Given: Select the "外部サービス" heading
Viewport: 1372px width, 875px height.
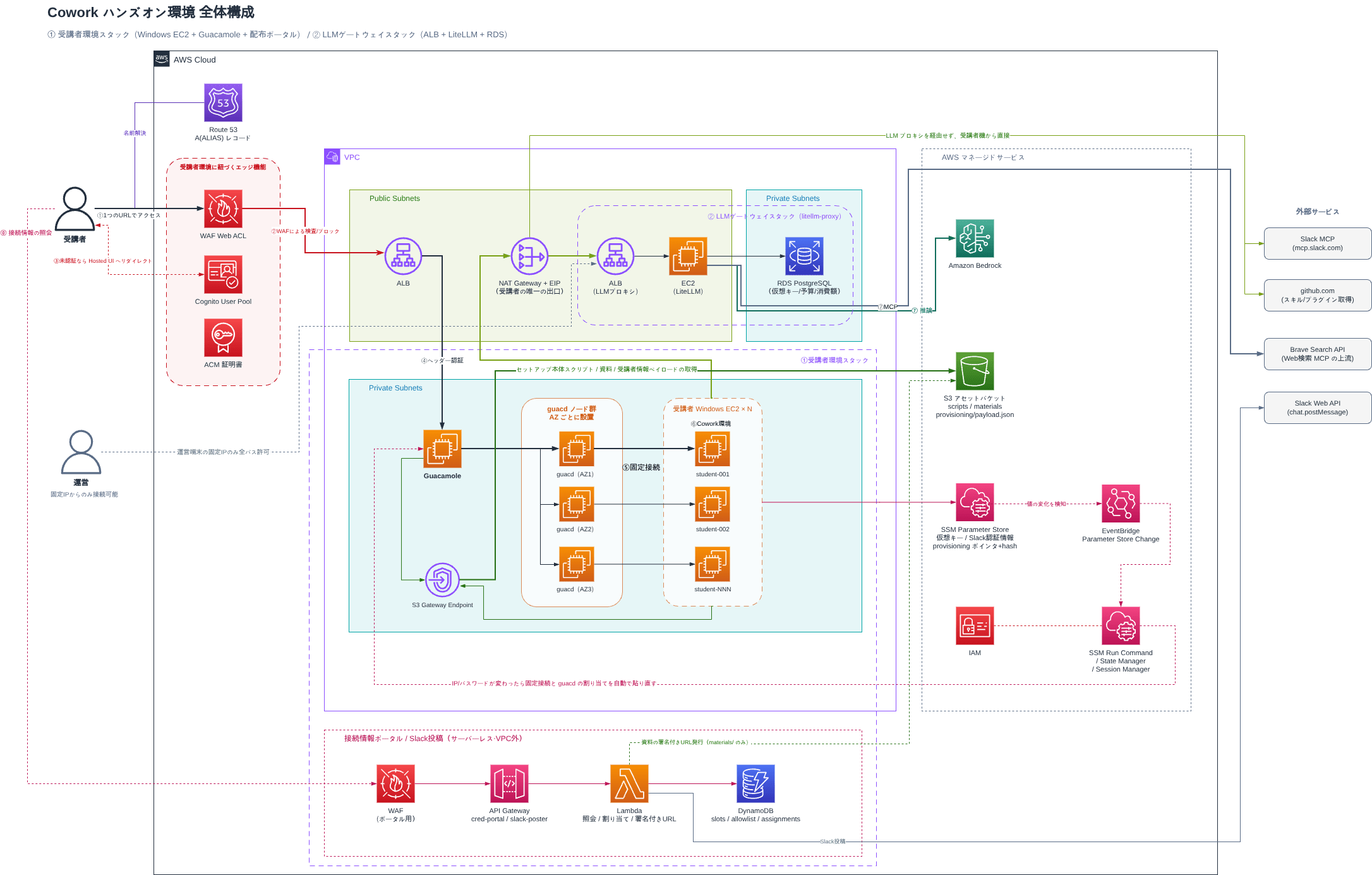Looking at the screenshot, I should coord(1317,212).
